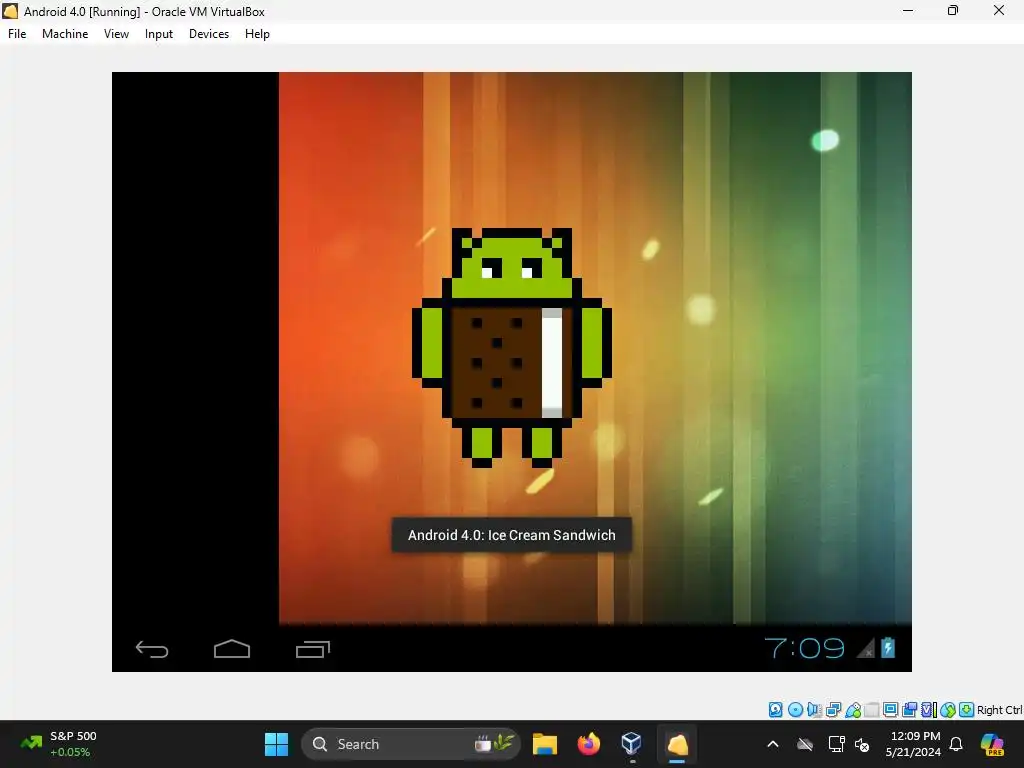
Task: Tap the Android back navigation button
Action: 152,648
